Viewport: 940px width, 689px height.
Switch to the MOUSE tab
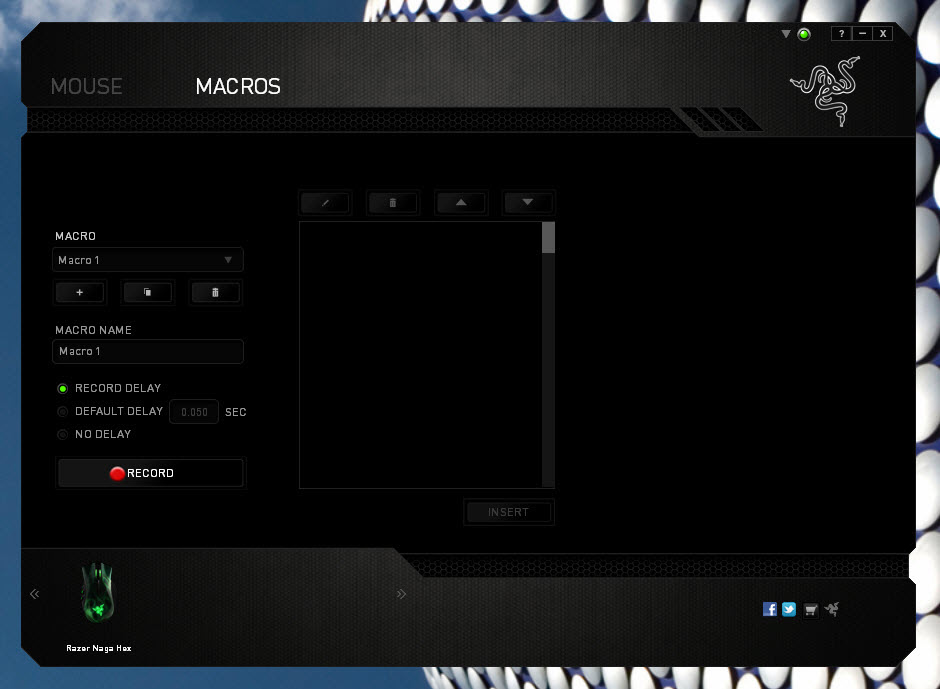click(x=86, y=86)
